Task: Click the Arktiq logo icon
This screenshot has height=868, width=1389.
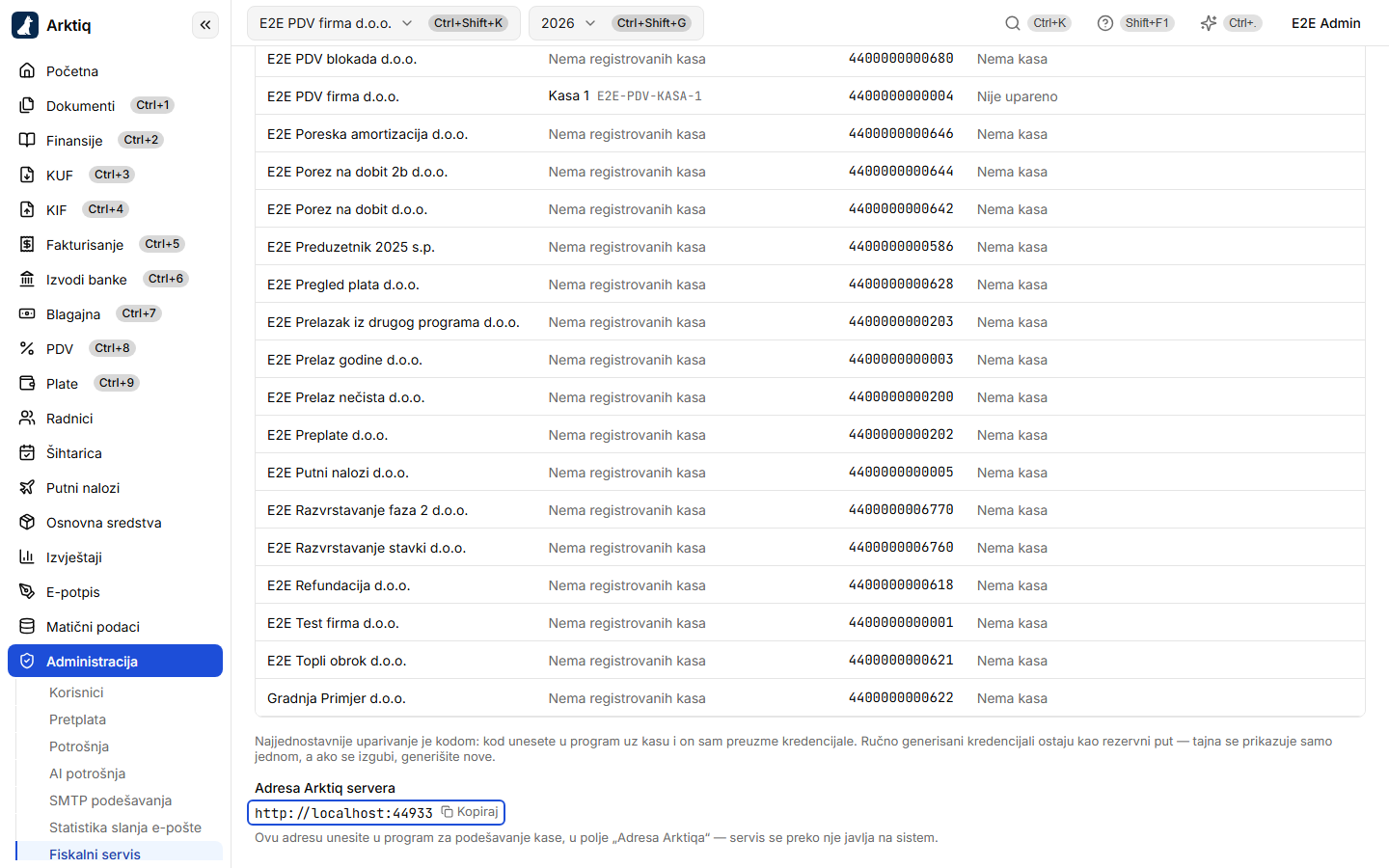Action: coord(25,25)
